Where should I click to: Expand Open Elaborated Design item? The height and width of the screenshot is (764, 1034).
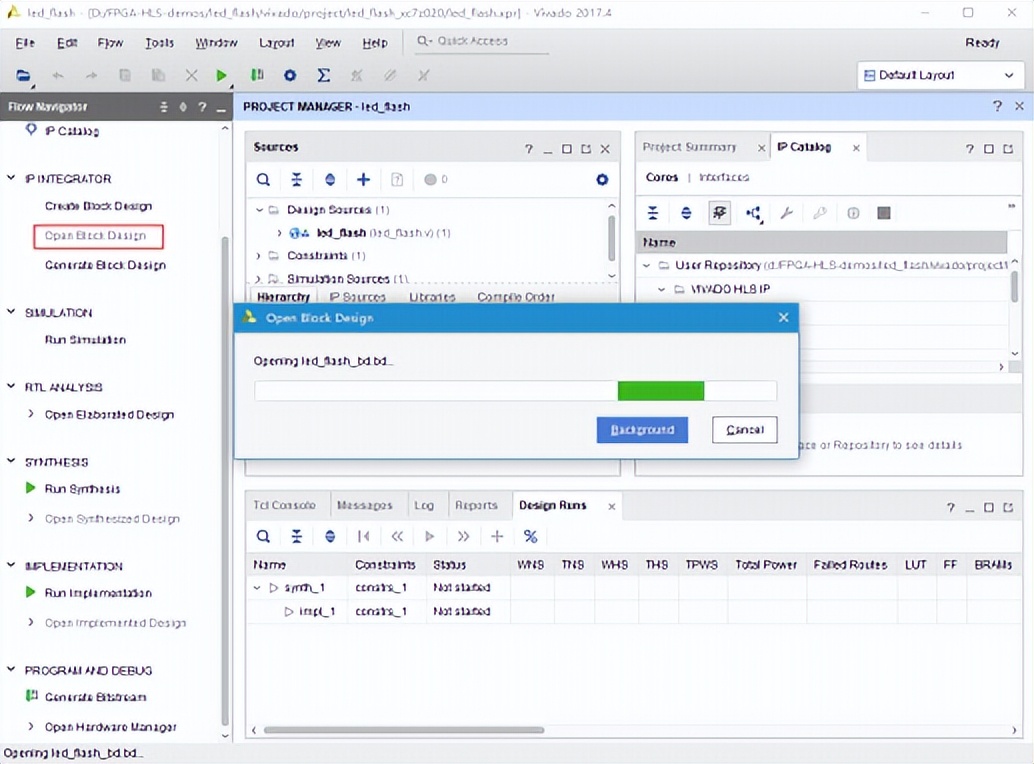tap(30, 414)
